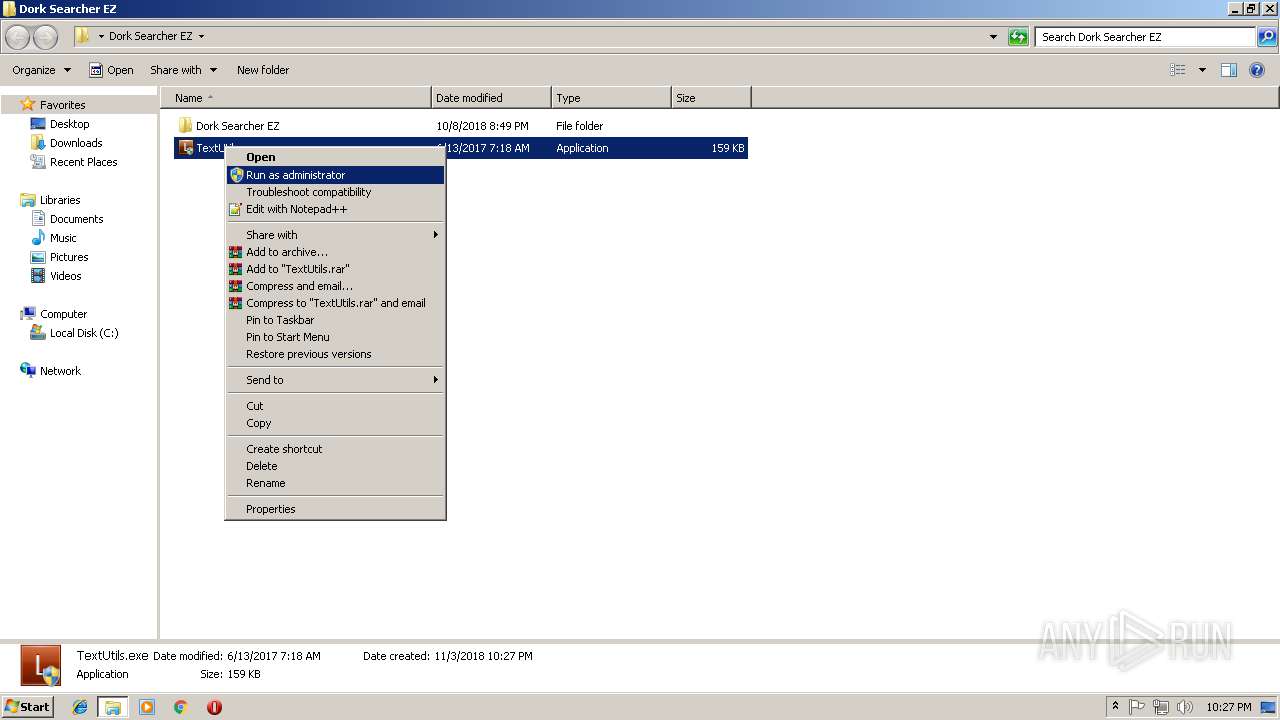Choose Copy in the context menu
Screen dimensions: 1280x720
pyautogui.click(x=335, y=423)
